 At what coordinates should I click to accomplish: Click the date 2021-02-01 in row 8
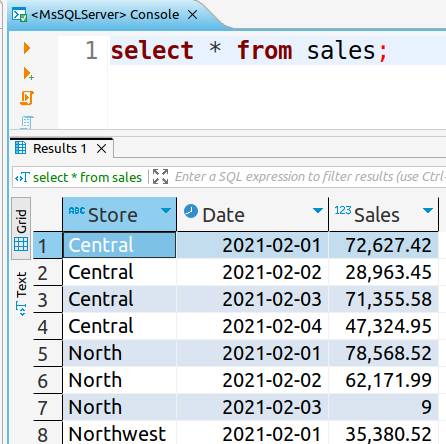pos(252,433)
